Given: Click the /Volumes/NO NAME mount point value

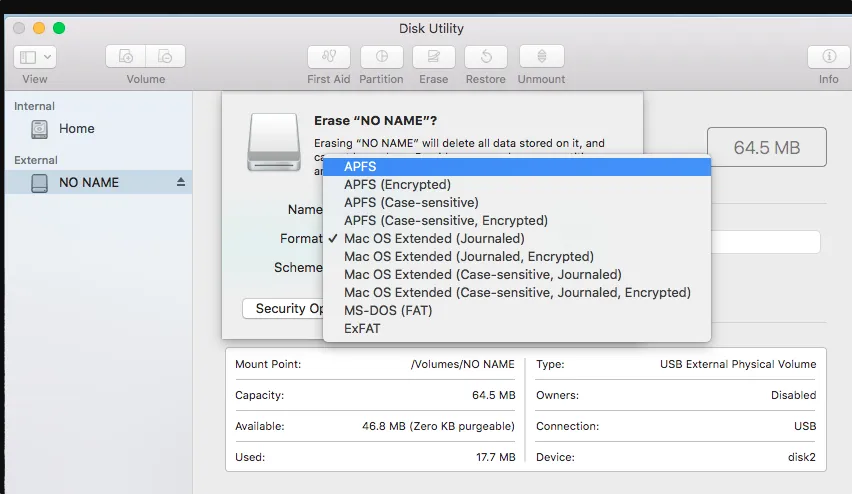Looking at the screenshot, I should [x=462, y=364].
